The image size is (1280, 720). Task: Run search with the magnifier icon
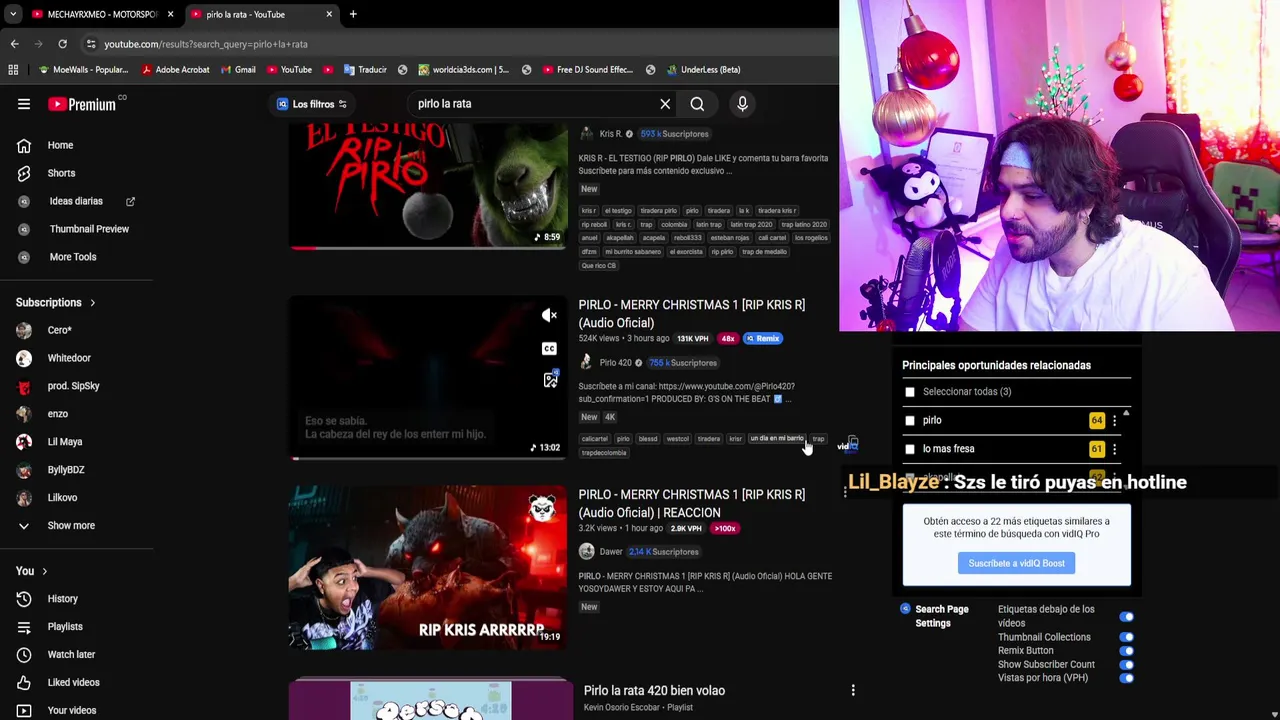pyautogui.click(x=697, y=104)
